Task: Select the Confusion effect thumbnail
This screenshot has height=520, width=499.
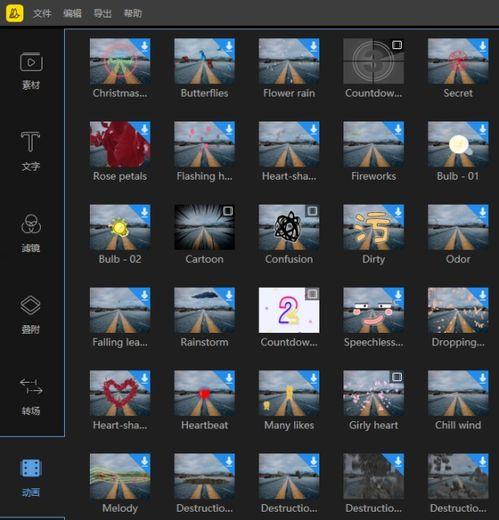Action: (x=289, y=227)
